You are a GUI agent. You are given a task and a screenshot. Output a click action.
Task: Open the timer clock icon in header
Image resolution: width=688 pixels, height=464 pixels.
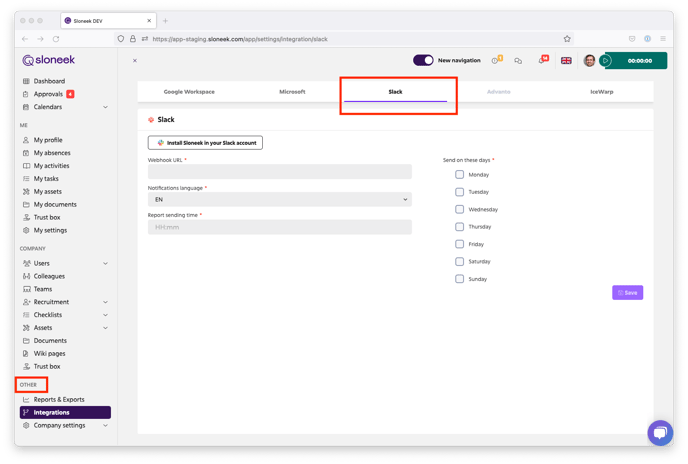click(x=496, y=60)
